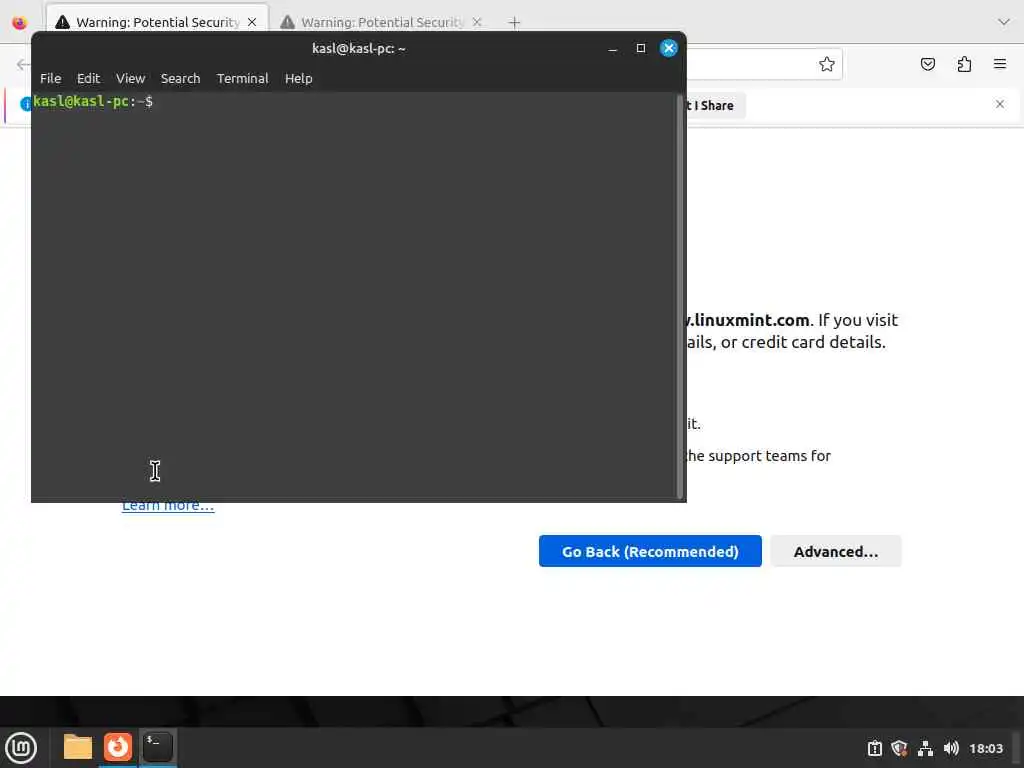Open the Terminal menu in menubar
The height and width of the screenshot is (768, 1024).
pos(242,78)
